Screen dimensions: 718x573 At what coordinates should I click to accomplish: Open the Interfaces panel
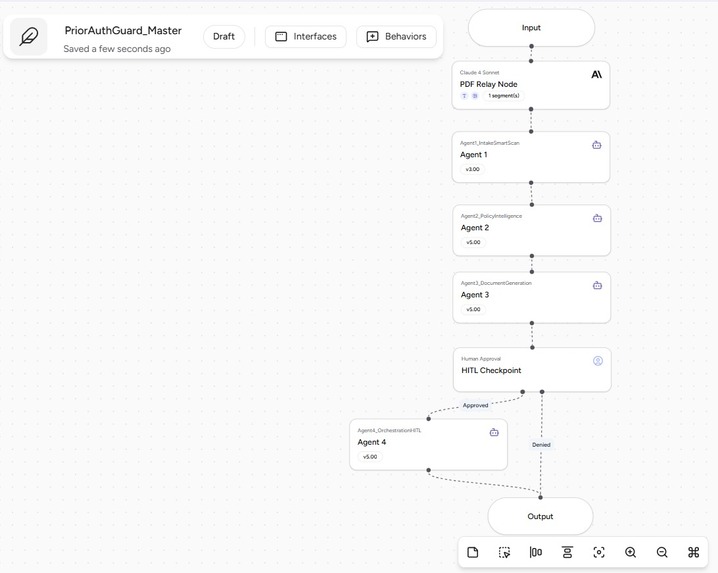(306, 37)
